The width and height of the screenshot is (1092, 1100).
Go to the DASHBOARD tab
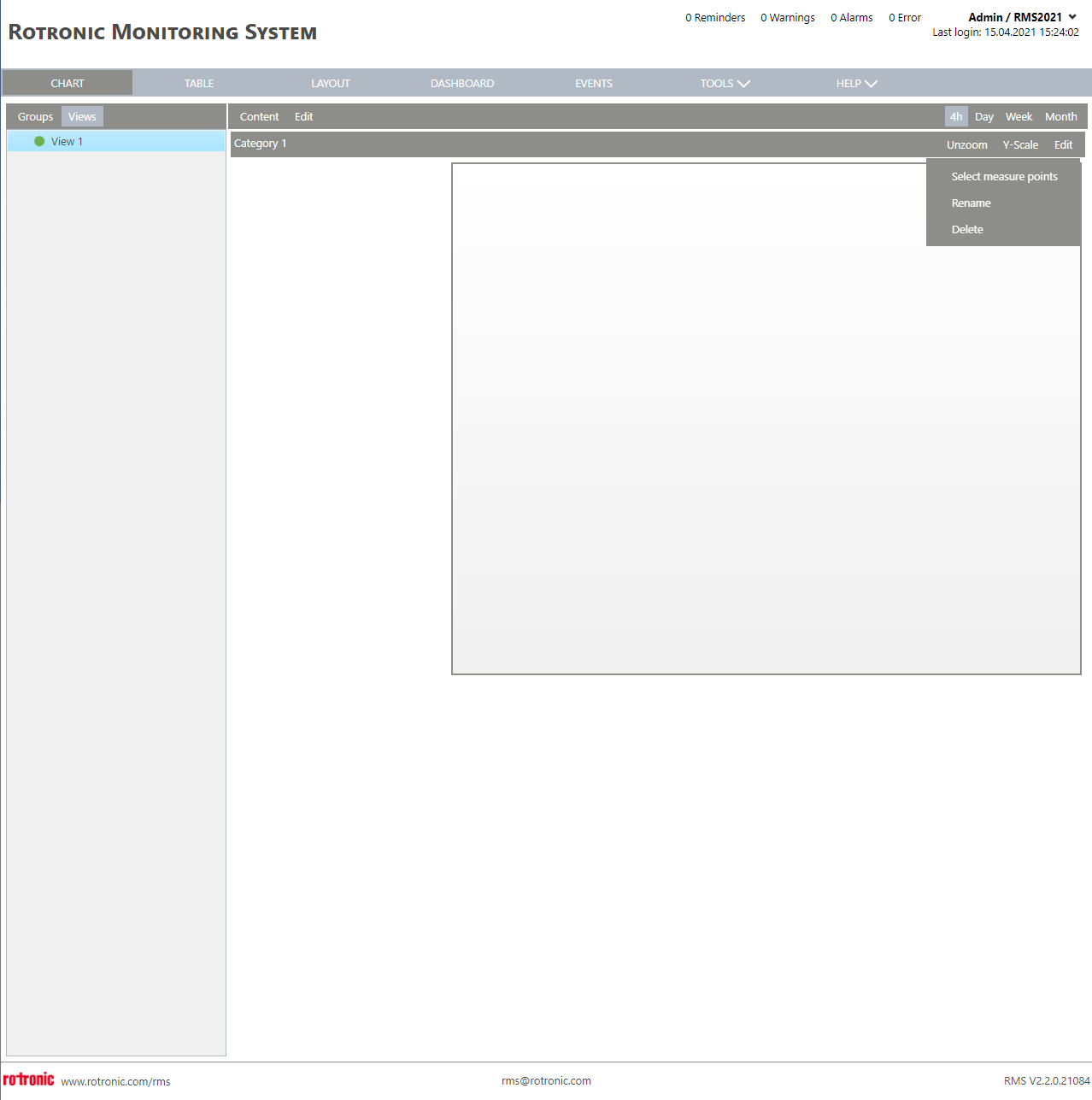pyautogui.click(x=462, y=83)
